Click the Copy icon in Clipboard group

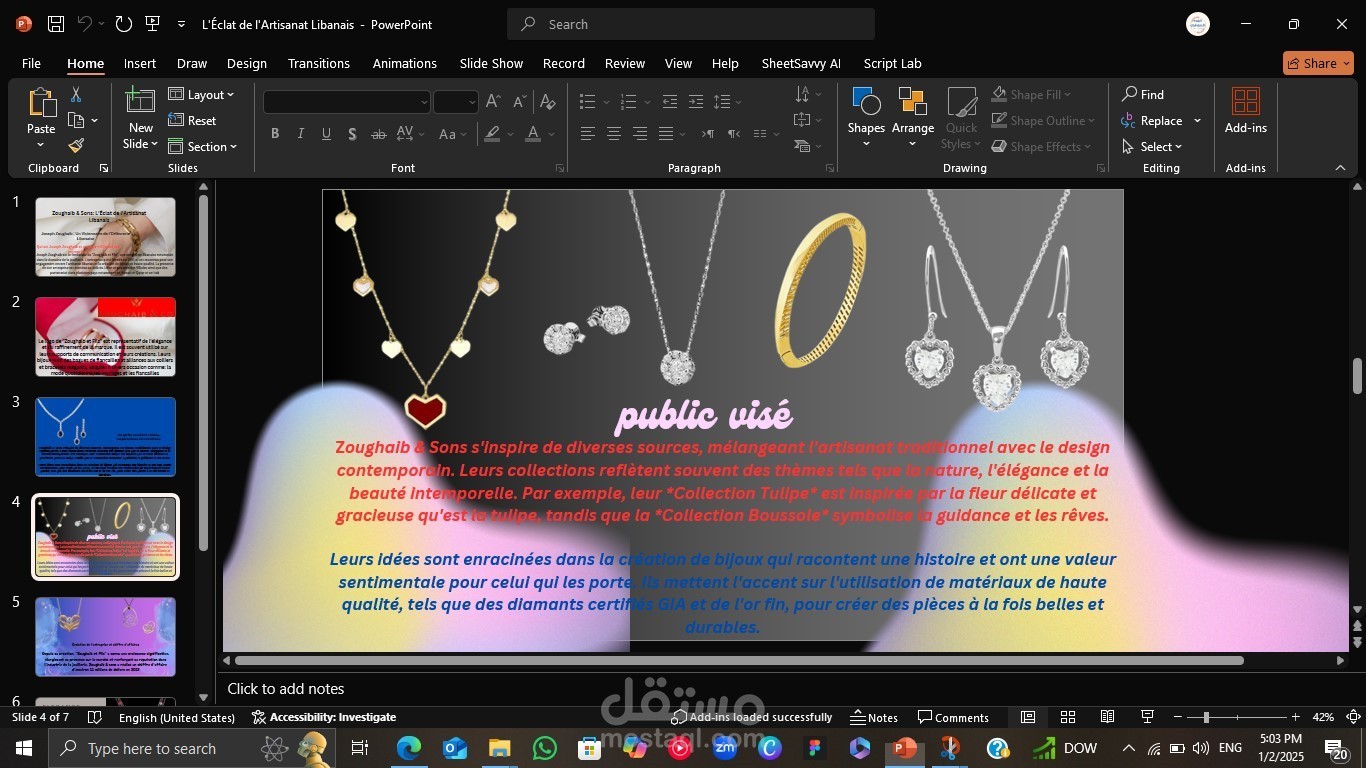76,121
